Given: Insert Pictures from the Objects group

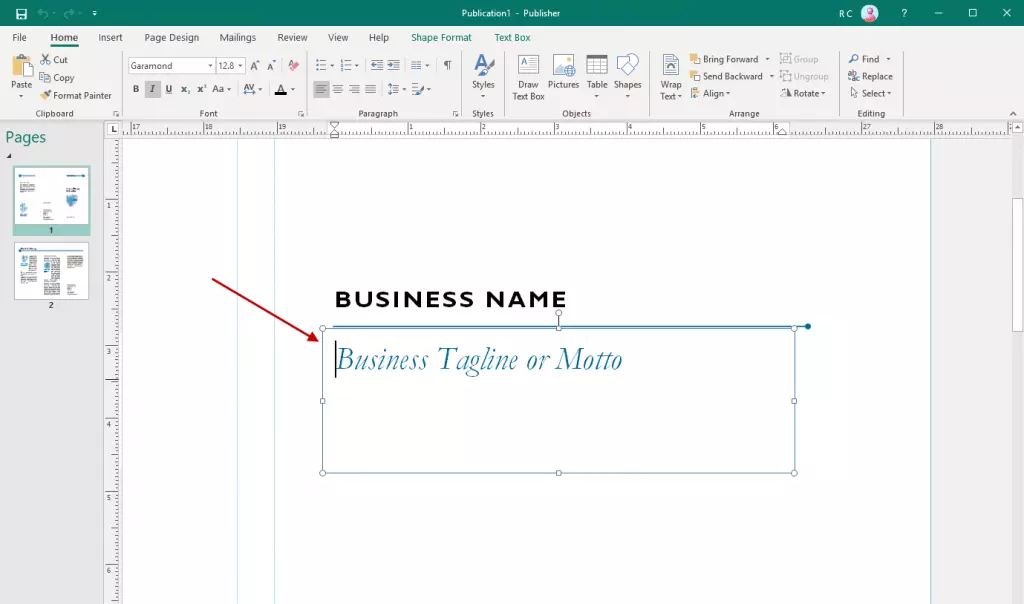Looking at the screenshot, I should [x=563, y=72].
